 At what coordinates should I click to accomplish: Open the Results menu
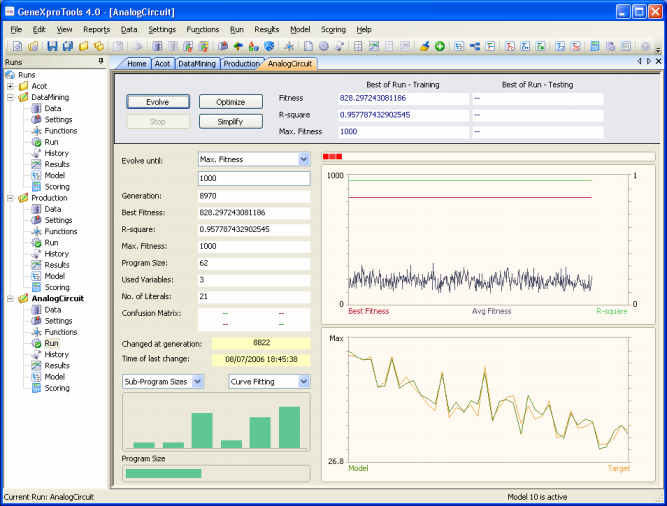click(x=267, y=29)
